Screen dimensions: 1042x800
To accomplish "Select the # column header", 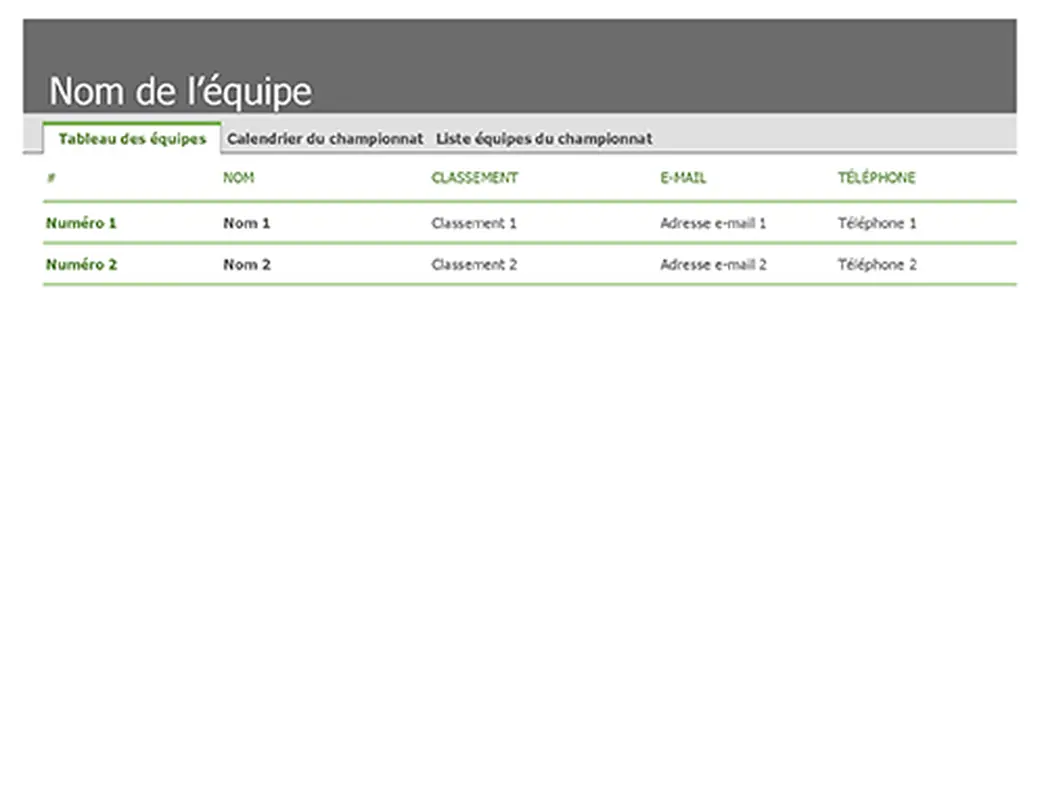I will coord(47,178).
